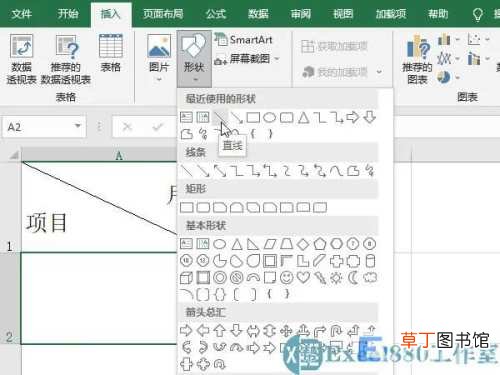Choose the parallelogram in 基本形状
The image size is (500, 375).
(270, 244)
